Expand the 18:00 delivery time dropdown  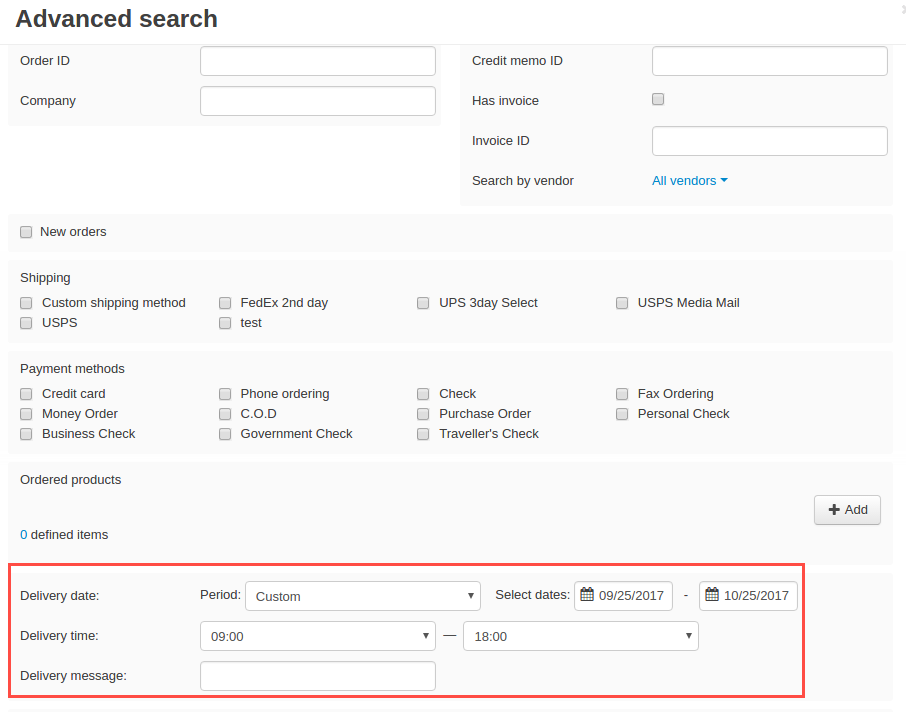581,636
